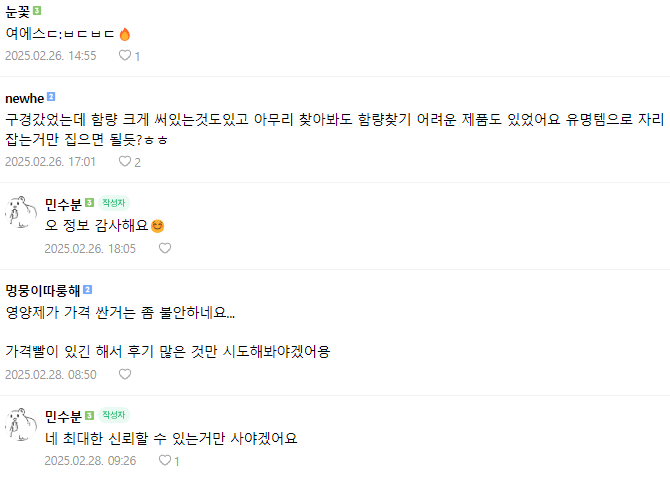
Task: Click 민수분's name on the 18:05 reply
Action: pyautogui.click(x=63, y=203)
